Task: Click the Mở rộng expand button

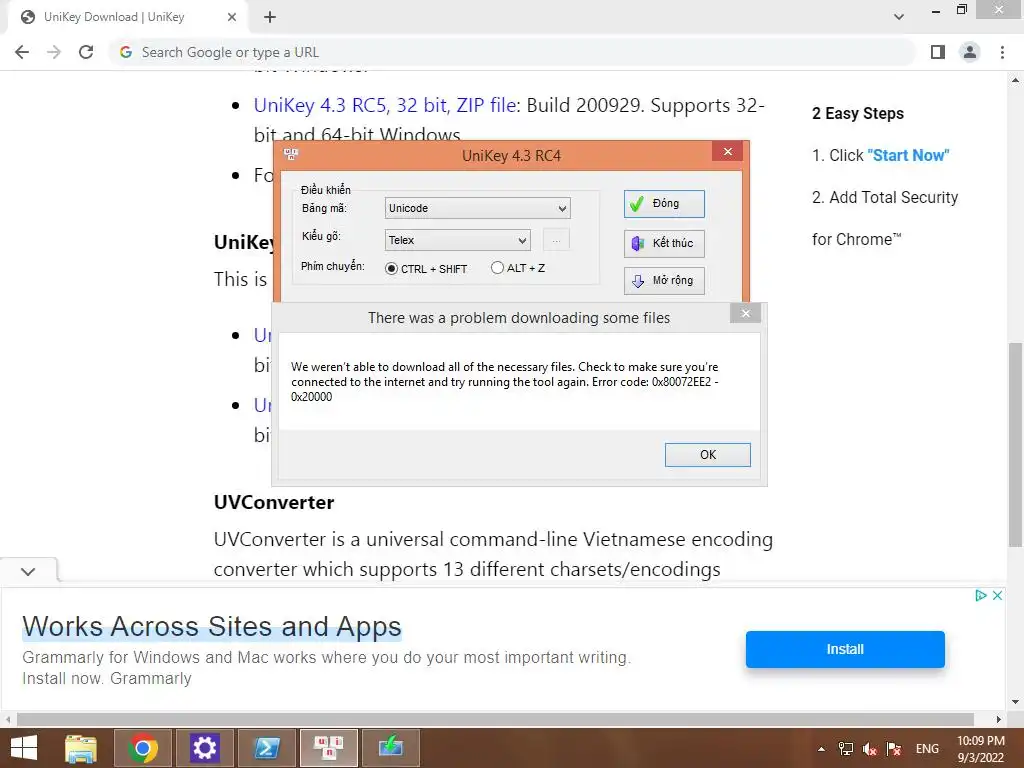Action: (664, 281)
